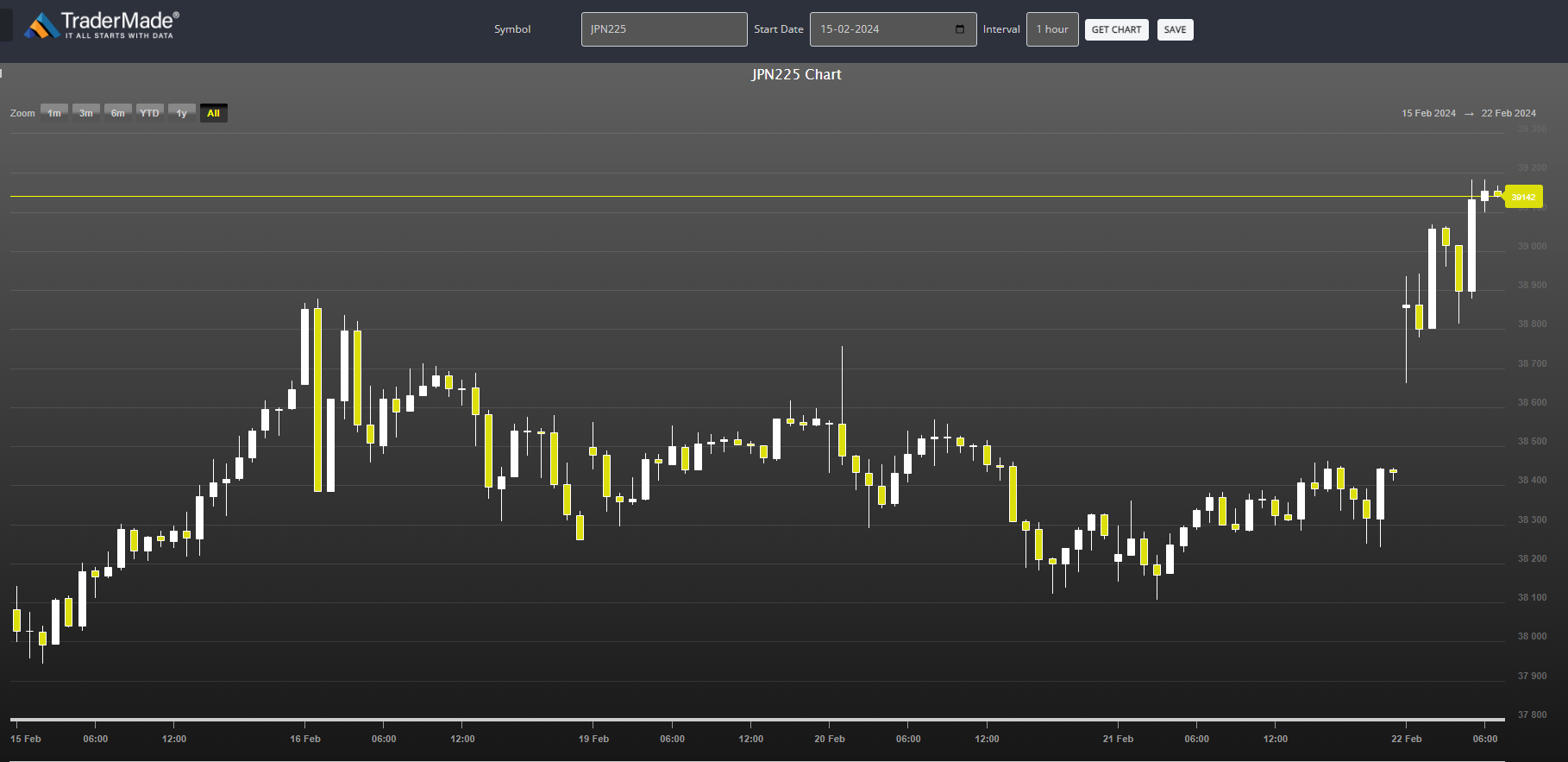The width and height of the screenshot is (1568, 762).
Task: Click the JPN225 Chart title
Action: pos(796,74)
